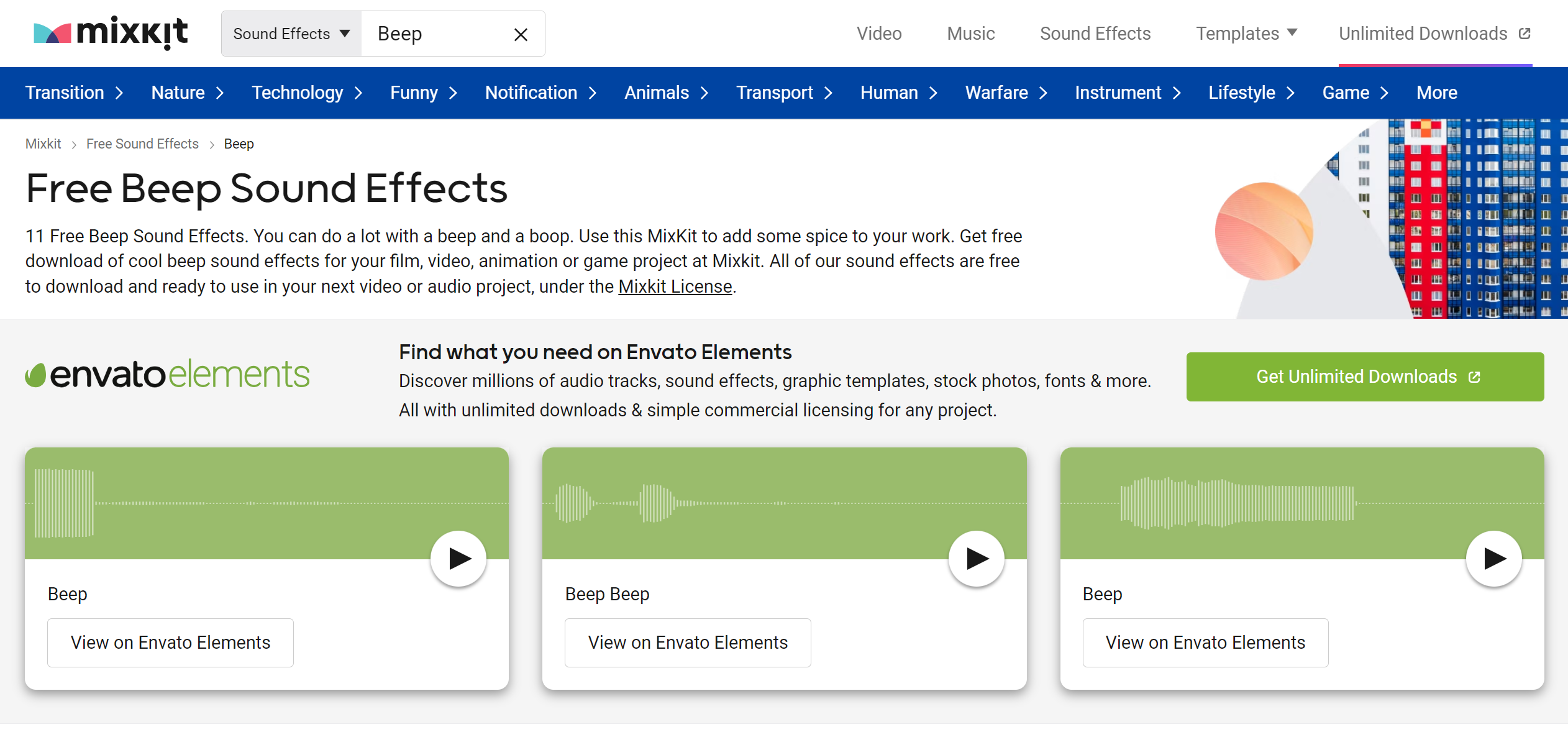Image resolution: width=1568 pixels, height=737 pixels.
Task: Play the first Beep sound
Action: (x=458, y=558)
